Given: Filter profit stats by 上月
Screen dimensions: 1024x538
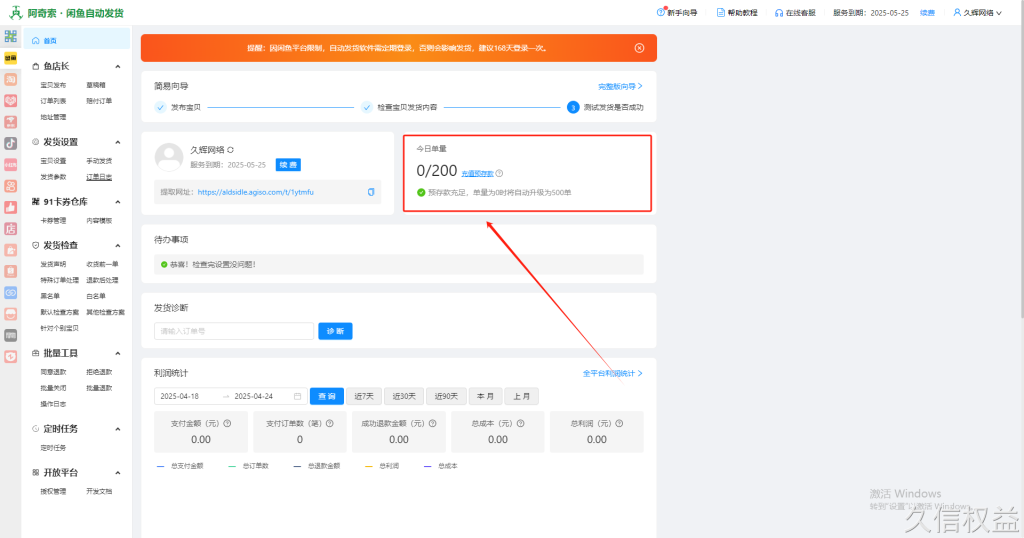Looking at the screenshot, I should click(521, 396).
